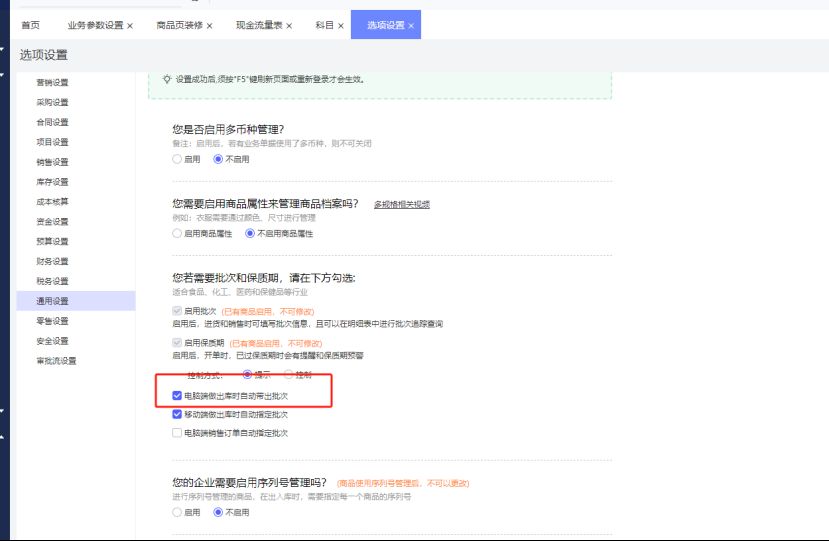Select 启用 for serial number management
This screenshot has height=541, width=829.
(x=177, y=512)
